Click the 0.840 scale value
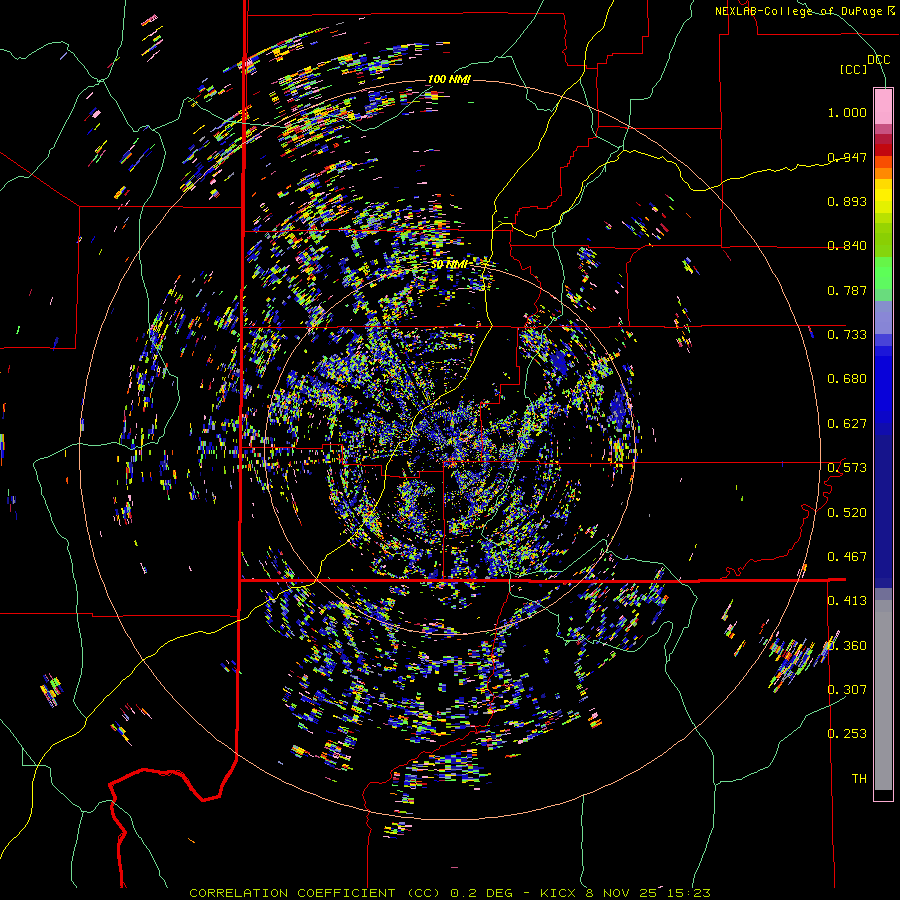 pos(847,246)
